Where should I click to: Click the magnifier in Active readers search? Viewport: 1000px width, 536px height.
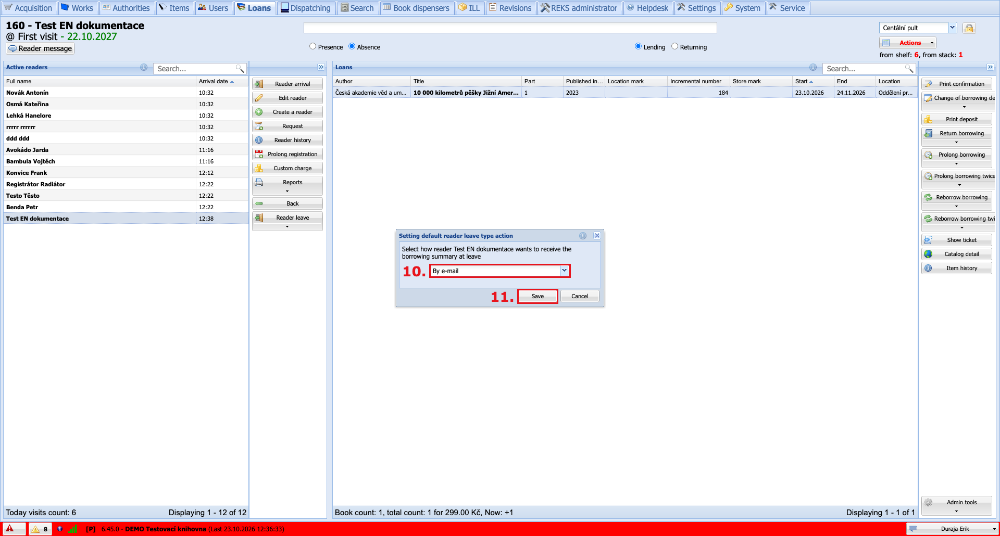[240, 68]
